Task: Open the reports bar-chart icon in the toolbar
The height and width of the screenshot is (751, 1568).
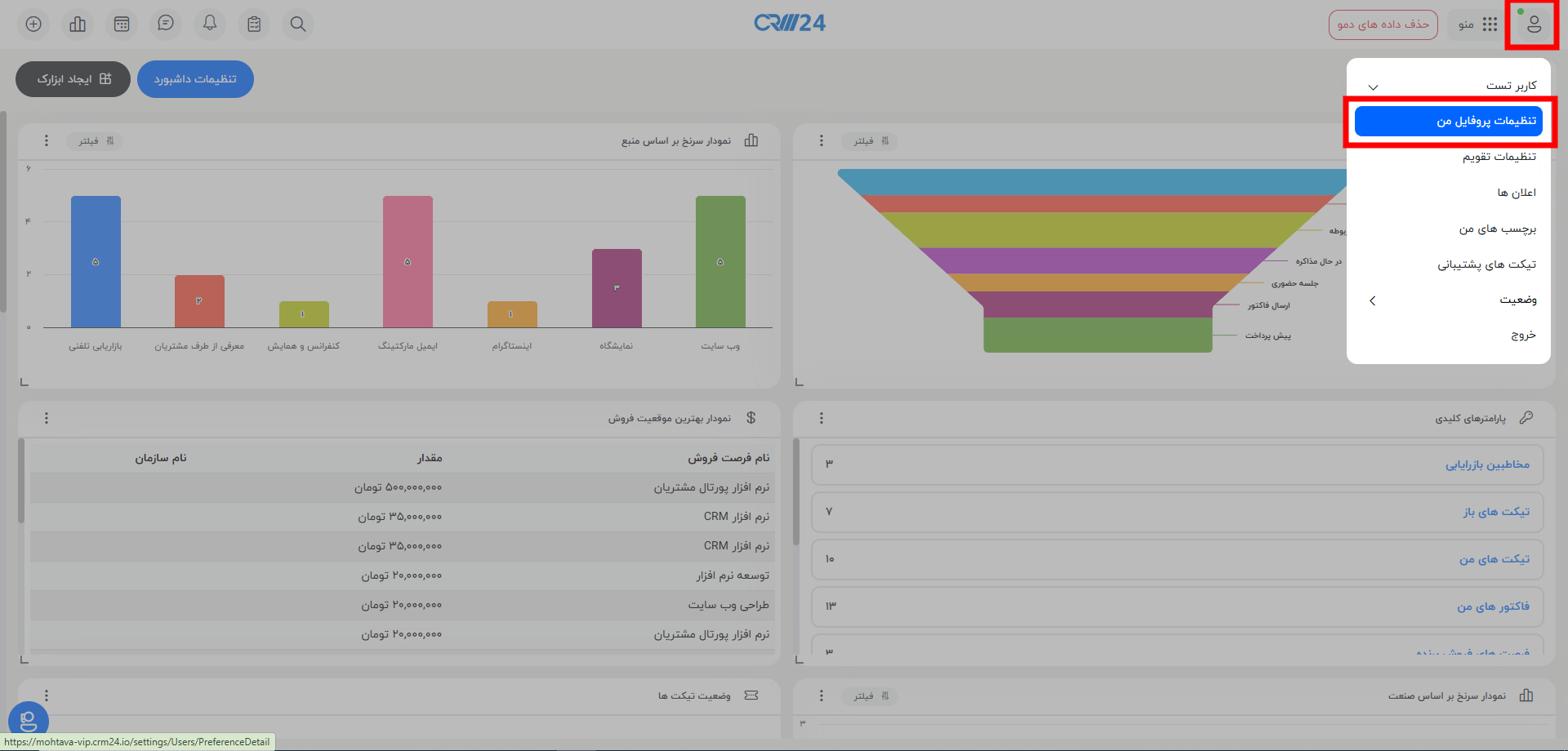Action: click(77, 24)
